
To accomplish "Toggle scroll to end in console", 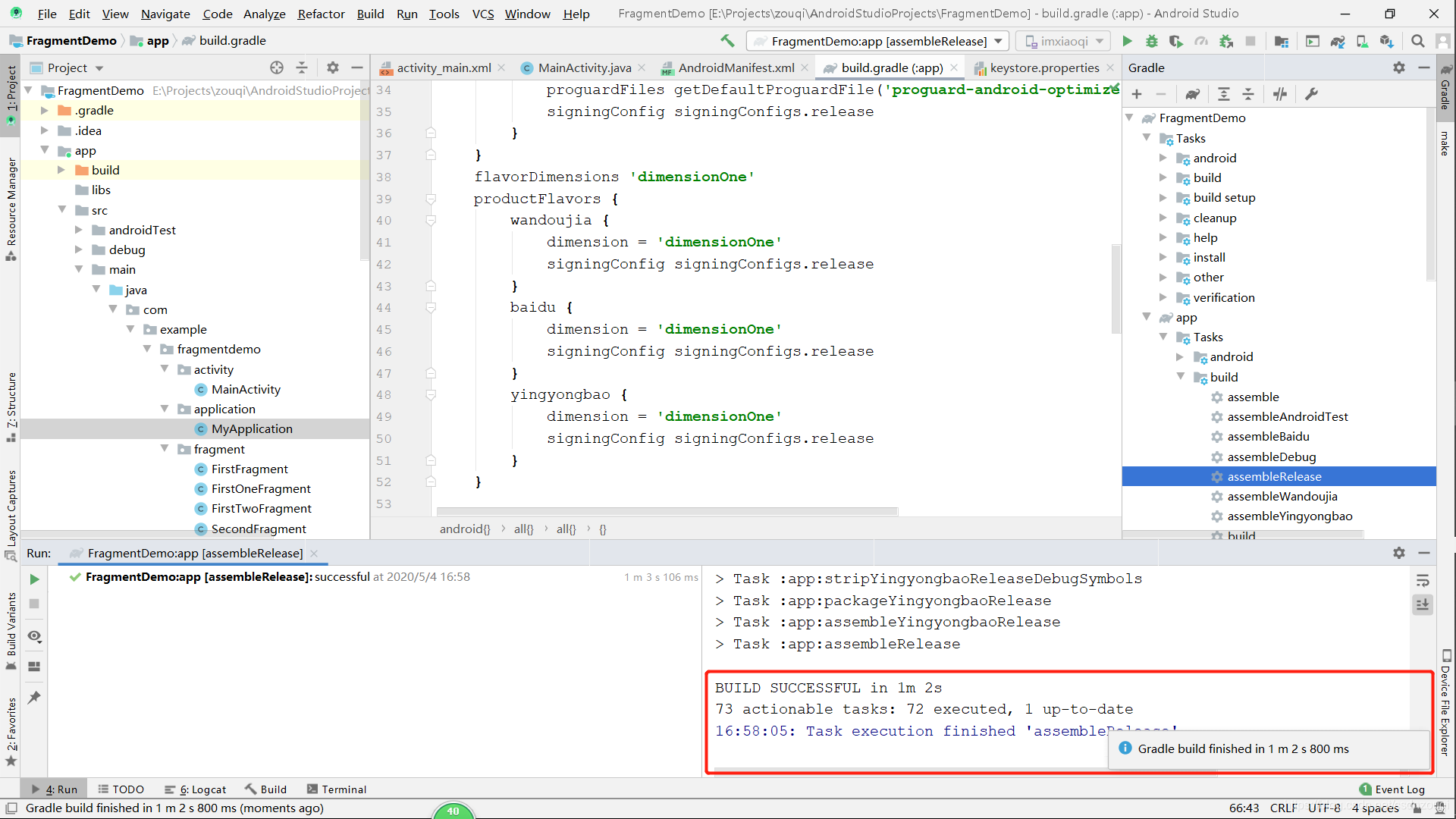I will click(x=1423, y=604).
